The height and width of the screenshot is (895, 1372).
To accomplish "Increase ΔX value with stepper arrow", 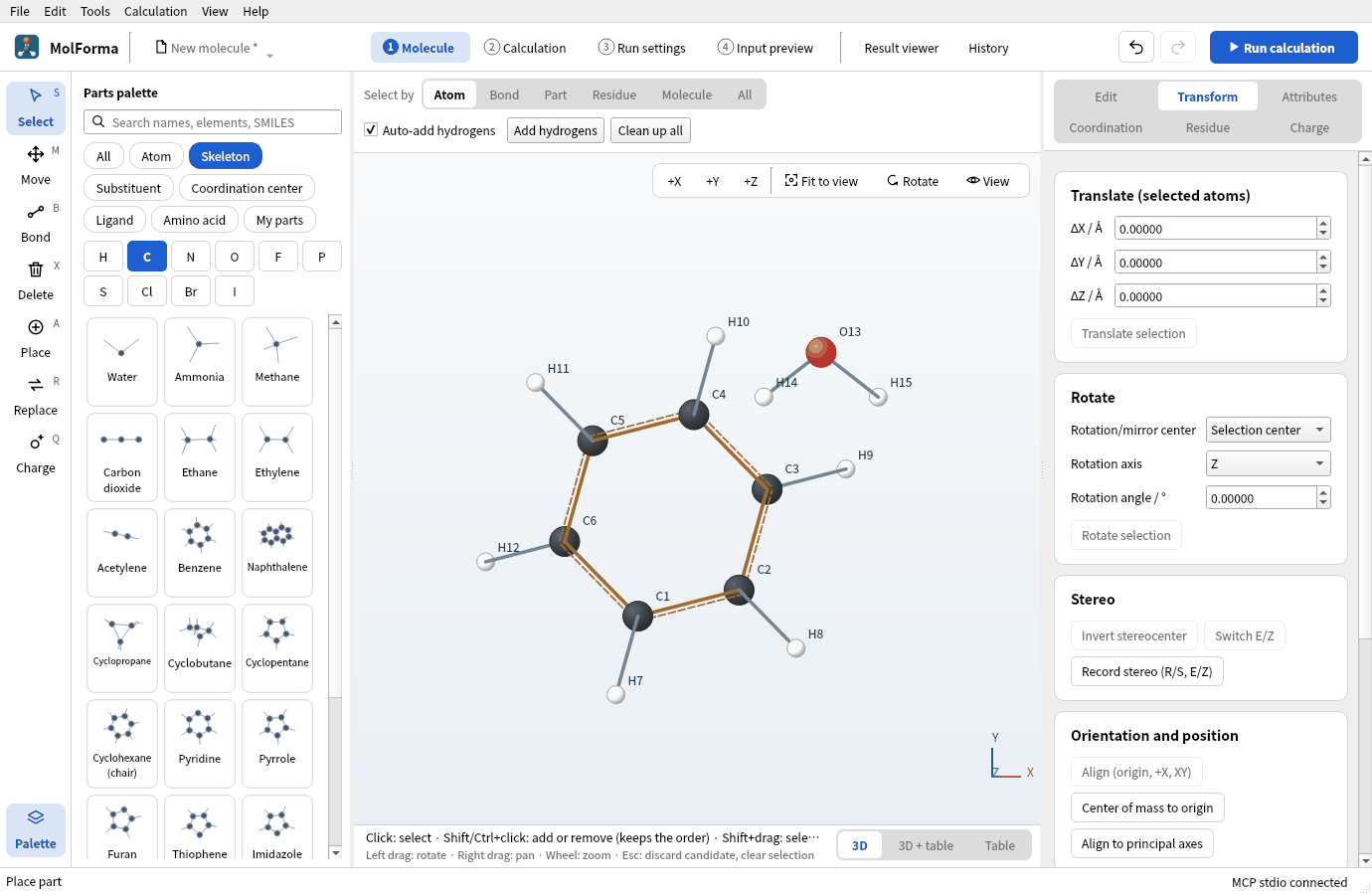I will [x=1323, y=223].
